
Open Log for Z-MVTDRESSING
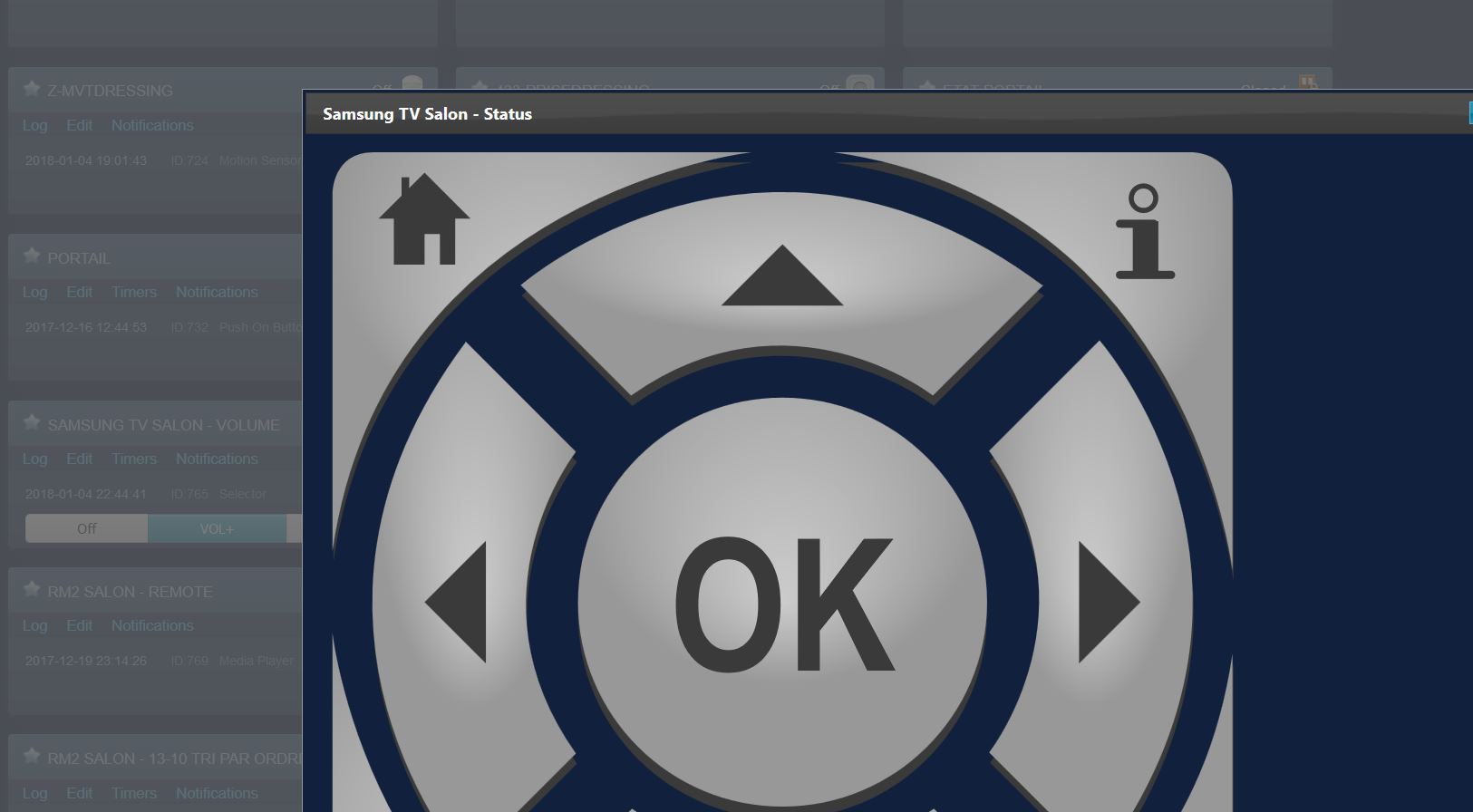34,125
